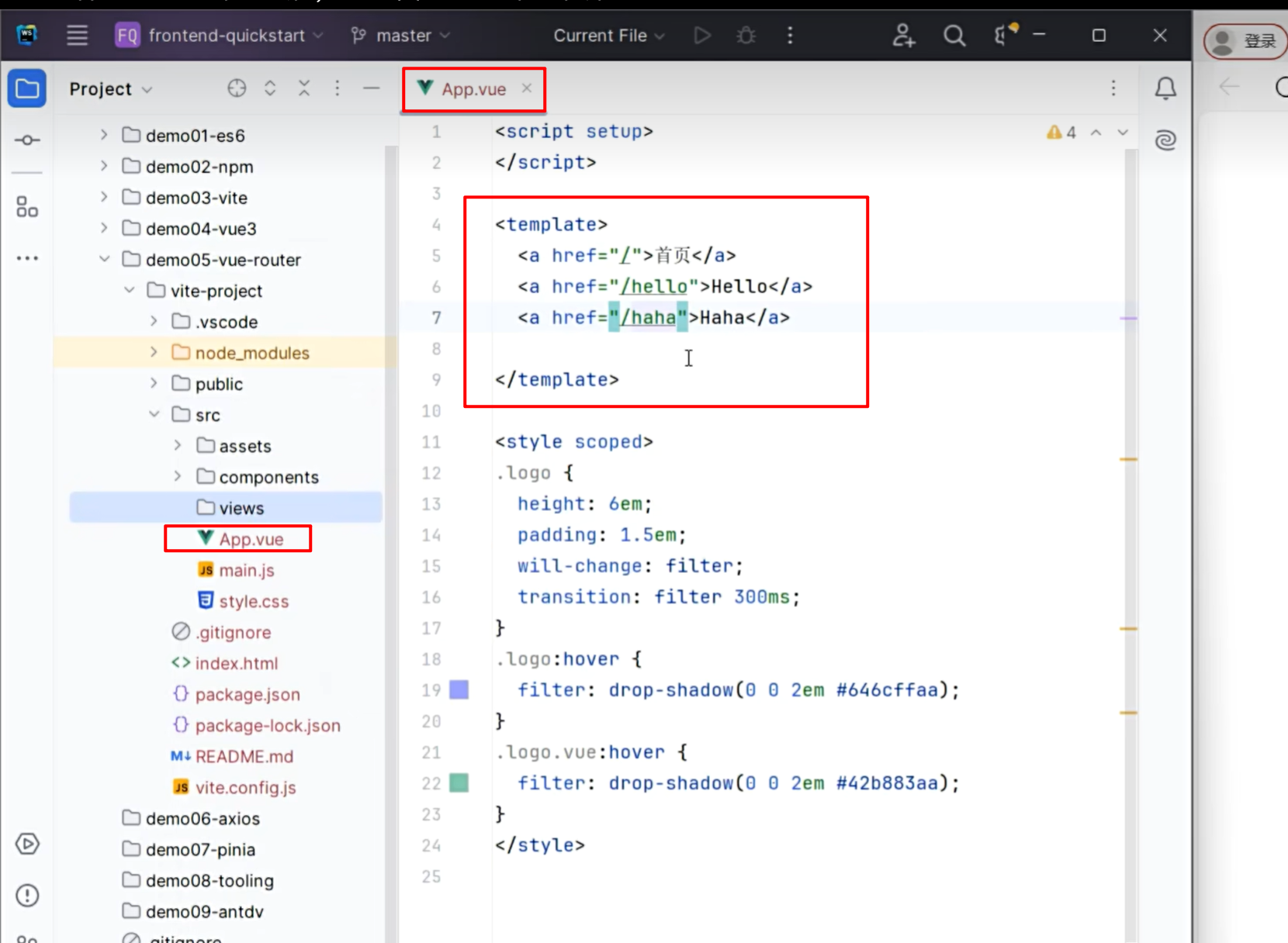Expand demo03-vite folder
The height and width of the screenshot is (943, 1288).
click(104, 197)
